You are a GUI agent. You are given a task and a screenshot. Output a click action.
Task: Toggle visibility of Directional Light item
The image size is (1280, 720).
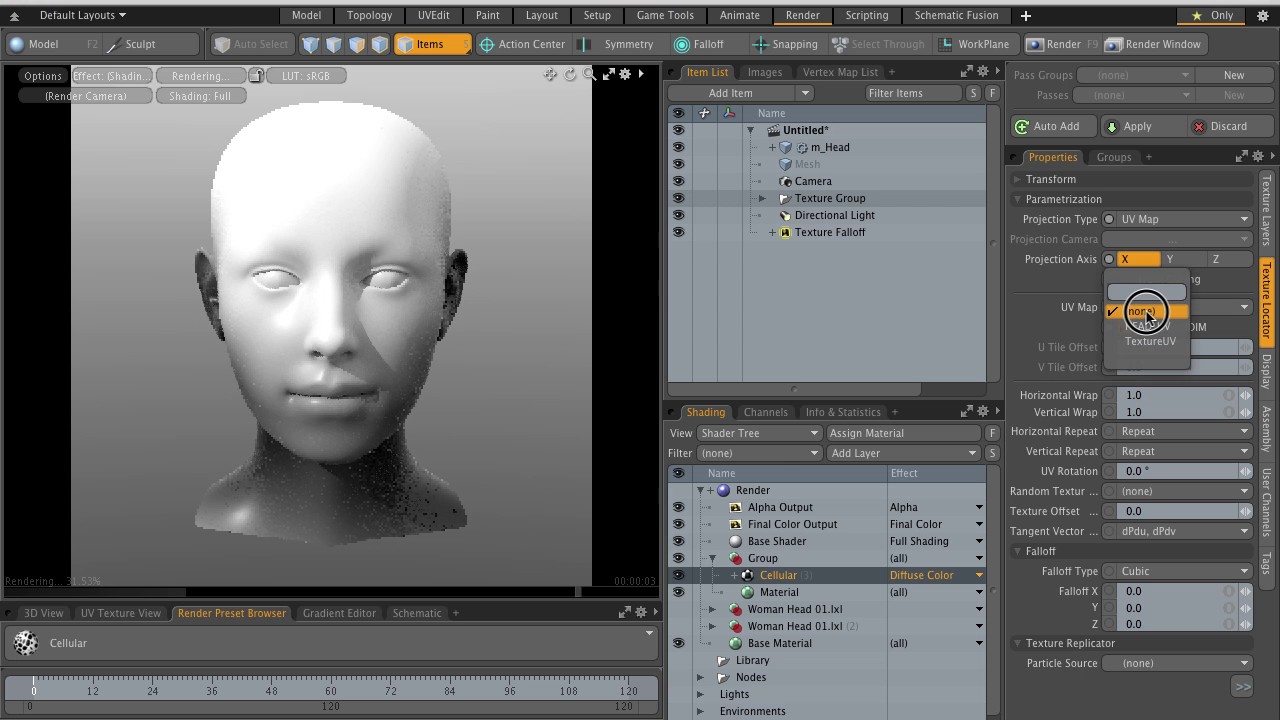[x=679, y=215]
